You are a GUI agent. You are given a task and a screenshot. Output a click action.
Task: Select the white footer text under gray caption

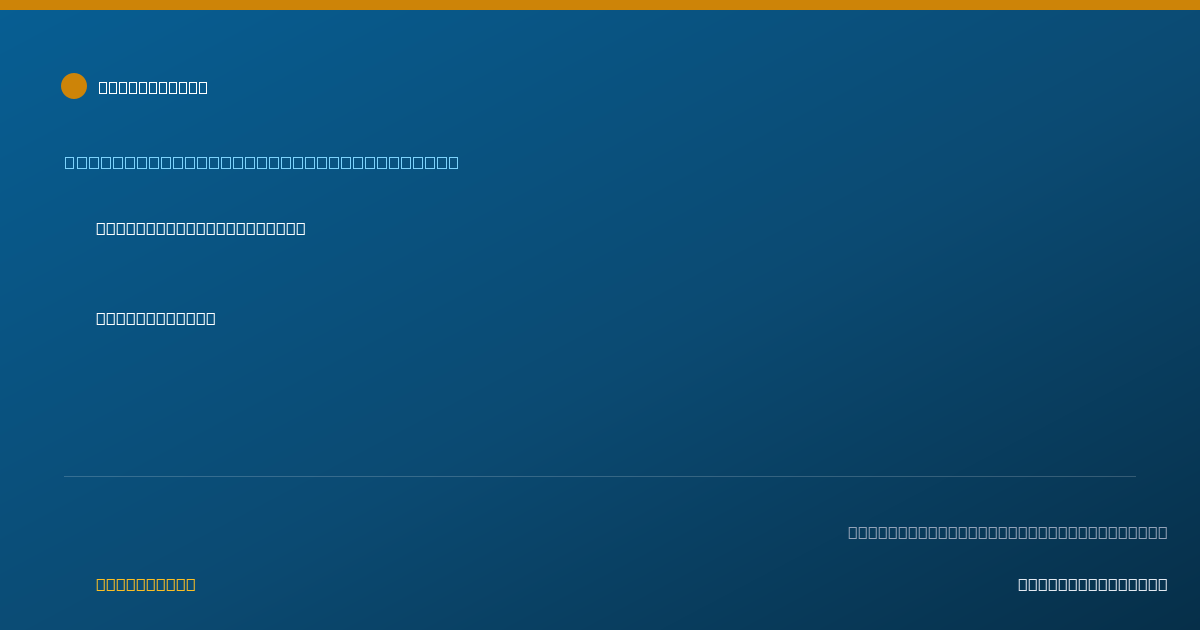1093,584
